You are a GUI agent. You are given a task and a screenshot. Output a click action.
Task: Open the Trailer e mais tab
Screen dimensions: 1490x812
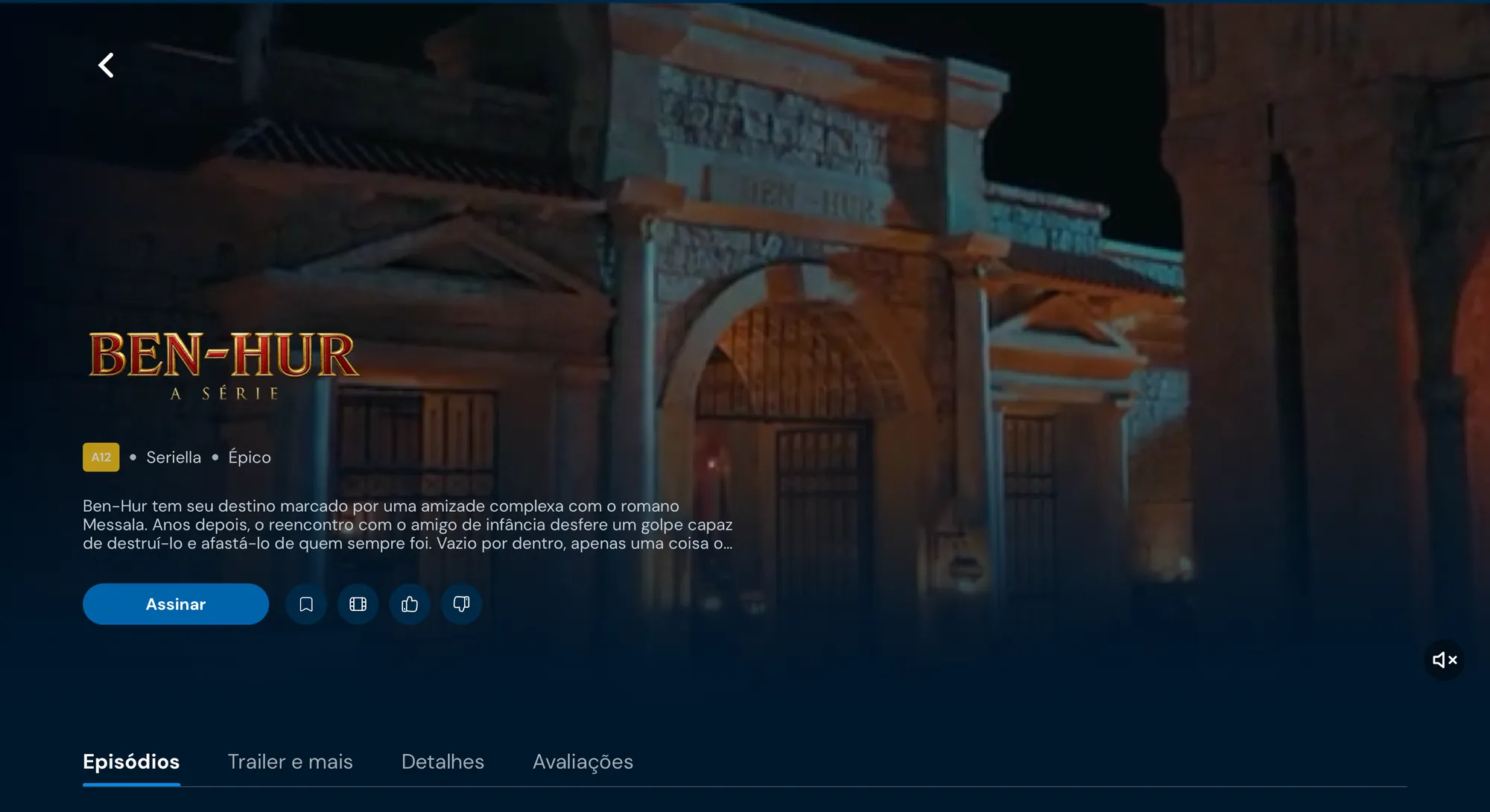click(291, 762)
